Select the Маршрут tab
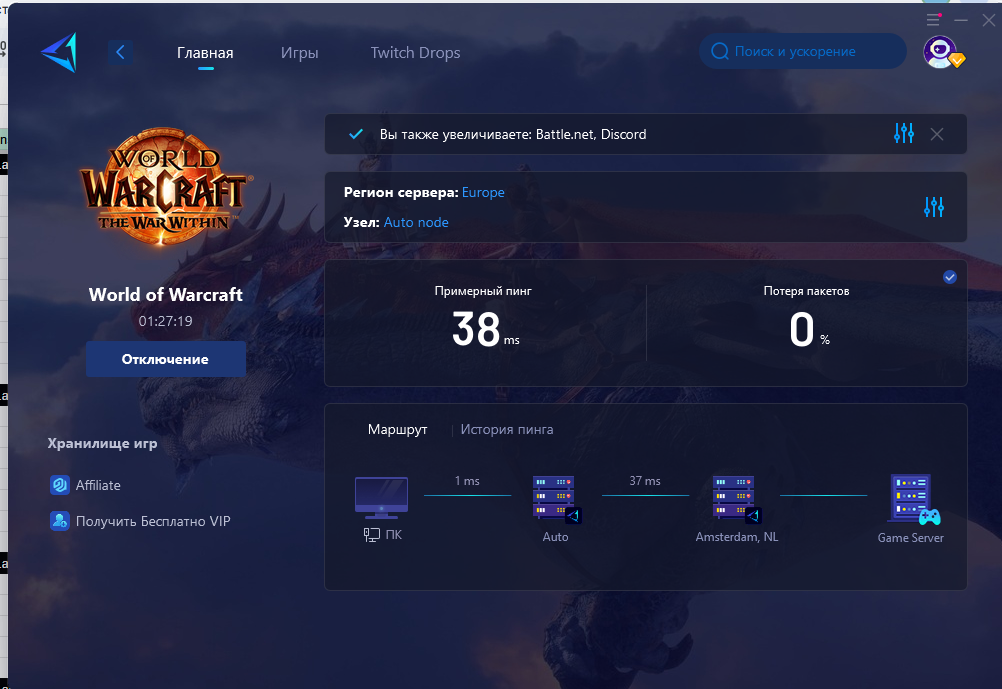This screenshot has height=689, width=1002. coord(397,430)
